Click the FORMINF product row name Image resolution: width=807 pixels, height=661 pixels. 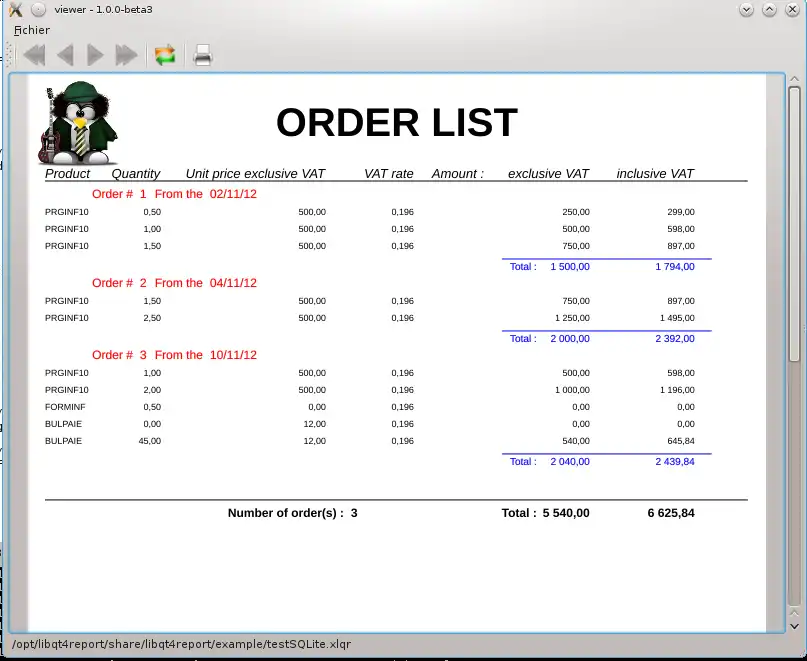tap(65, 407)
